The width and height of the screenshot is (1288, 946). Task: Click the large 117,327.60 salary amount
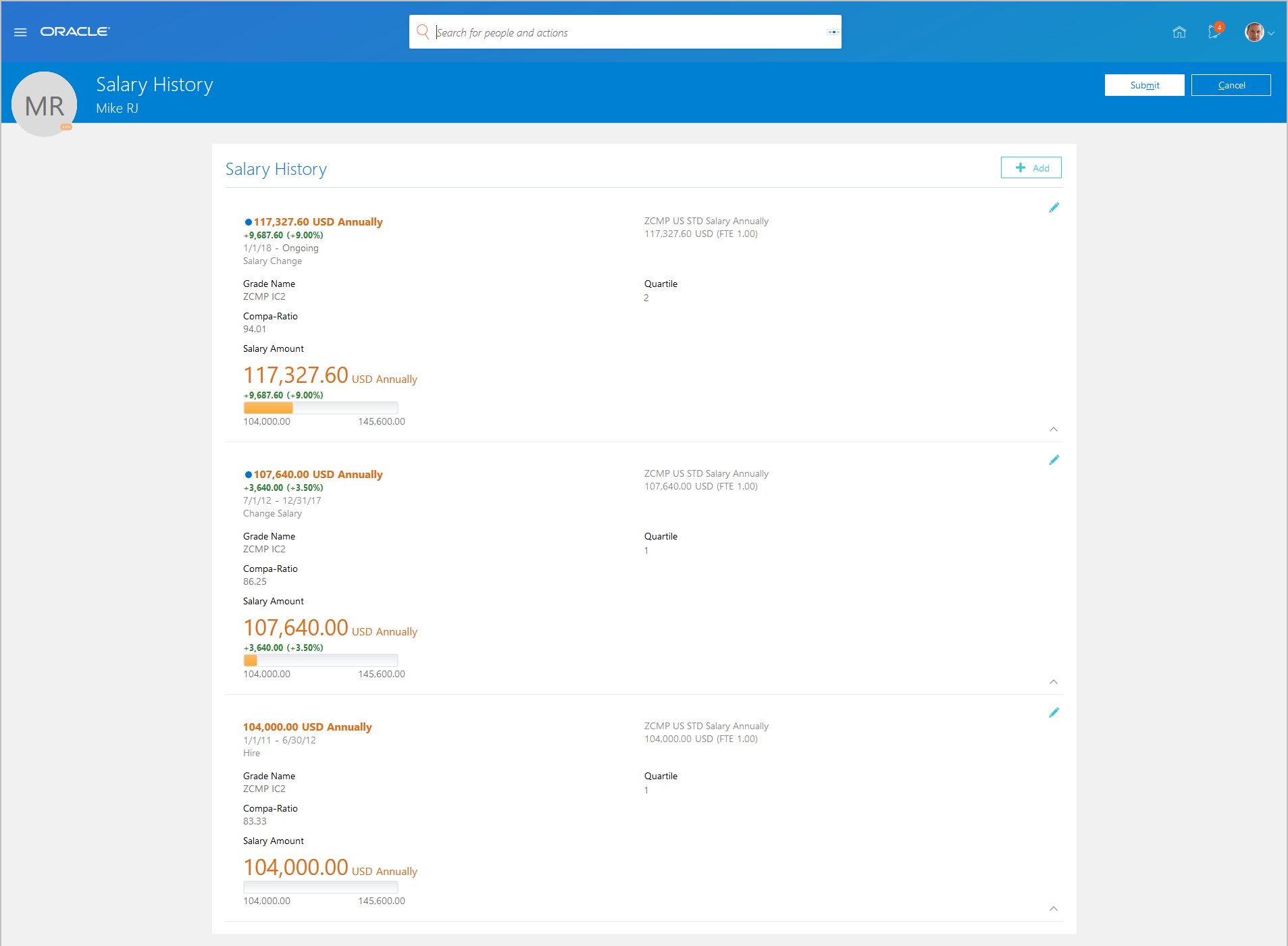click(x=296, y=375)
